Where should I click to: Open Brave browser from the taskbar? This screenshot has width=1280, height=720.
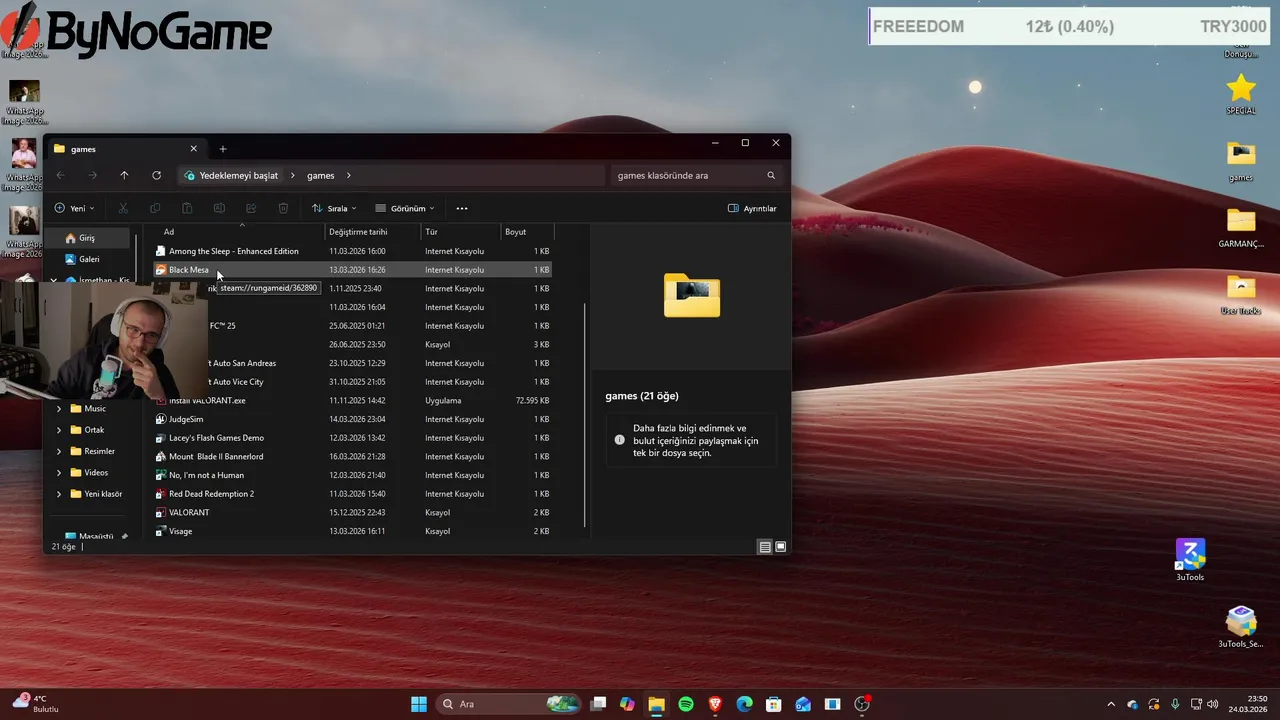pyautogui.click(x=715, y=704)
